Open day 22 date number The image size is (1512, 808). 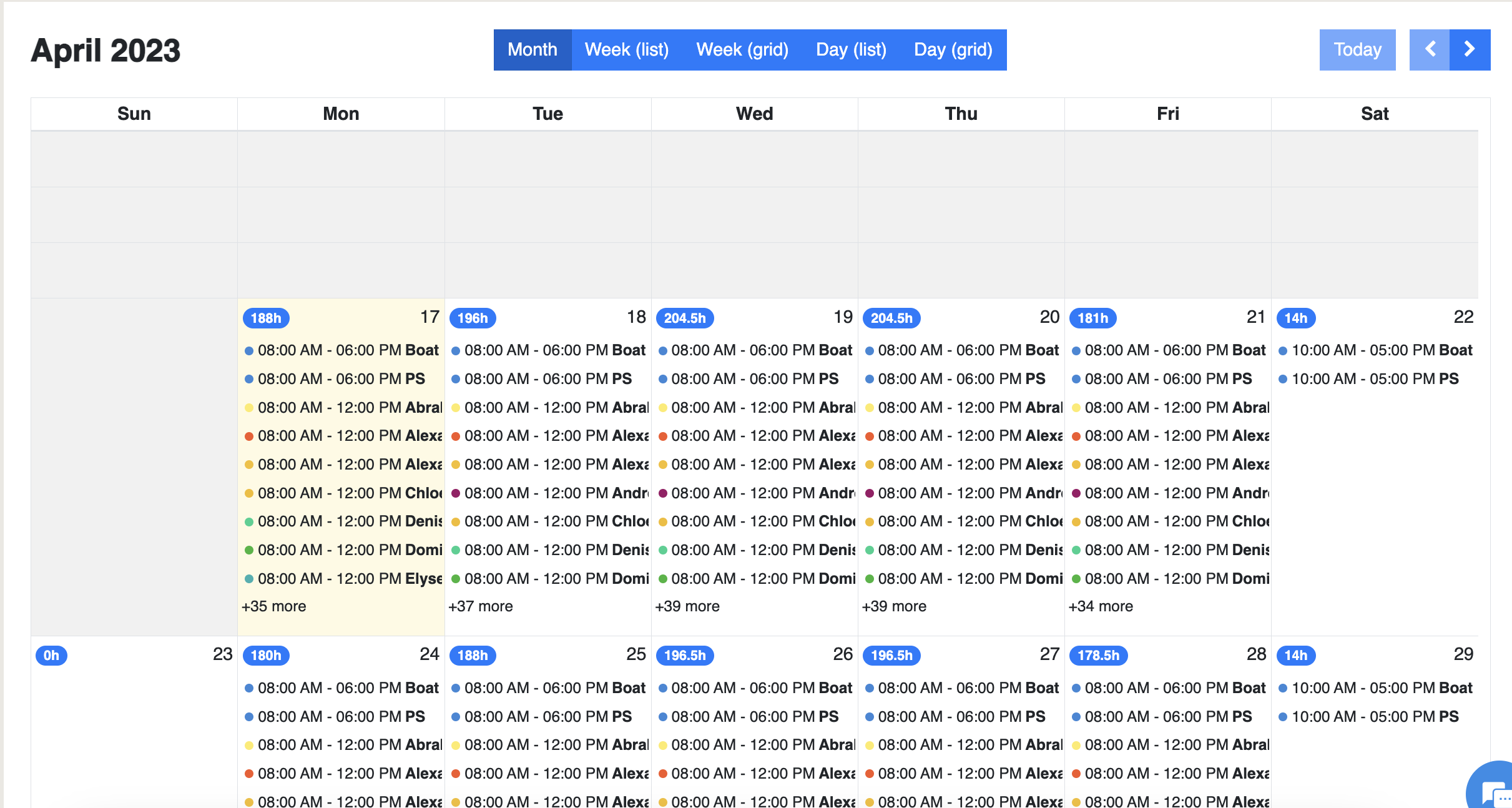(x=1463, y=317)
